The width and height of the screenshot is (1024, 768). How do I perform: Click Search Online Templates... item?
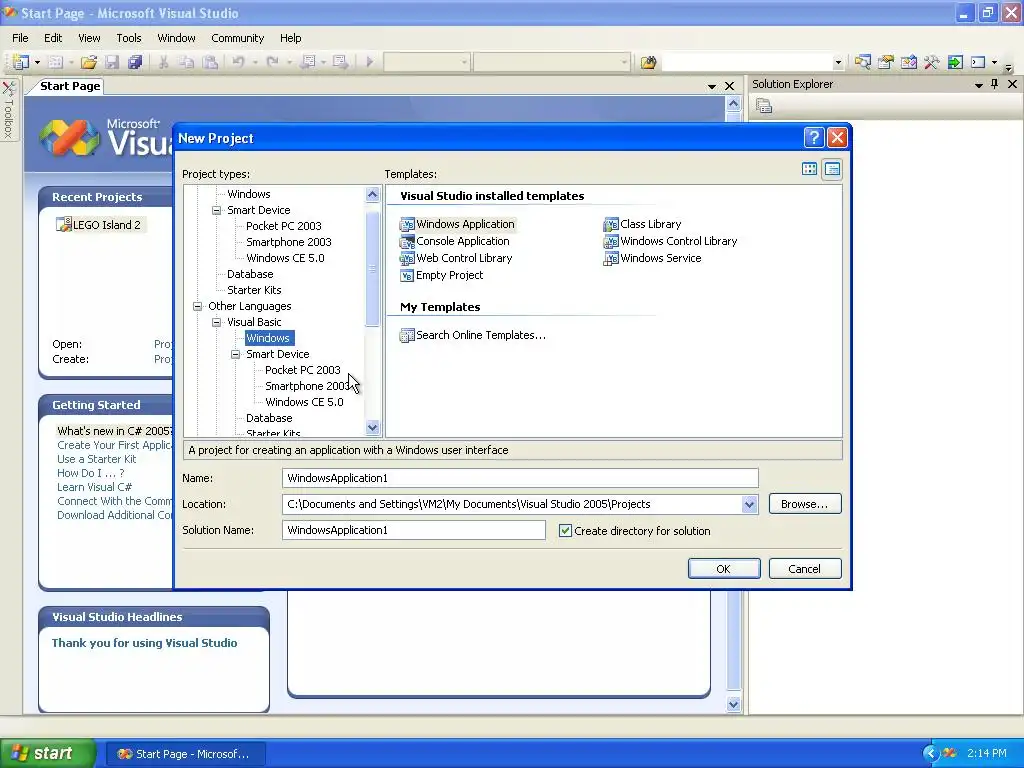coord(473,335)
